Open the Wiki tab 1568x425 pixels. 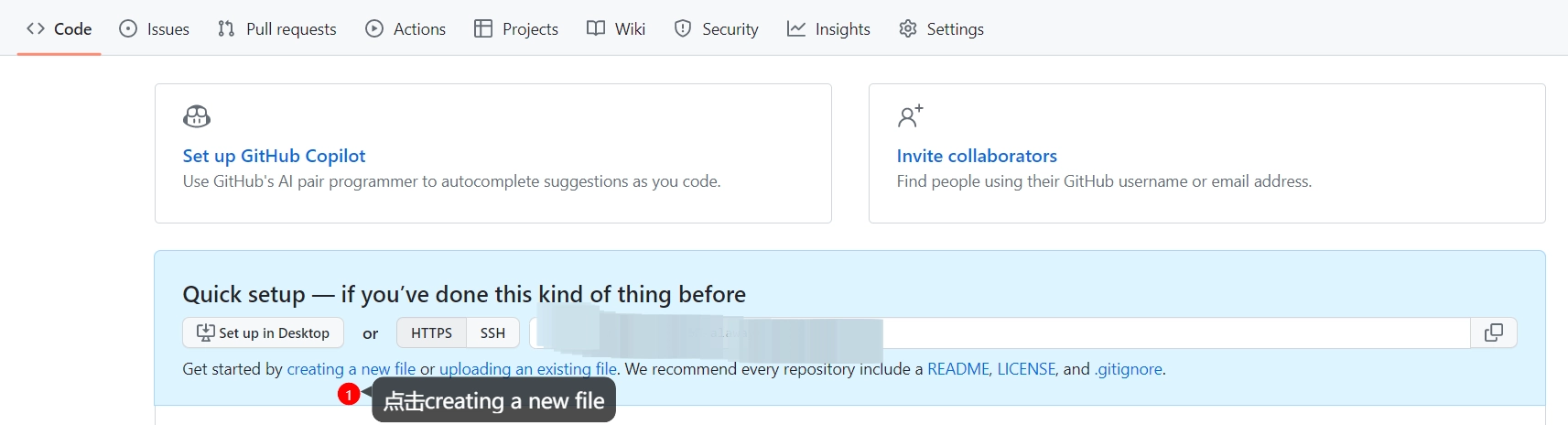point(616,28)
